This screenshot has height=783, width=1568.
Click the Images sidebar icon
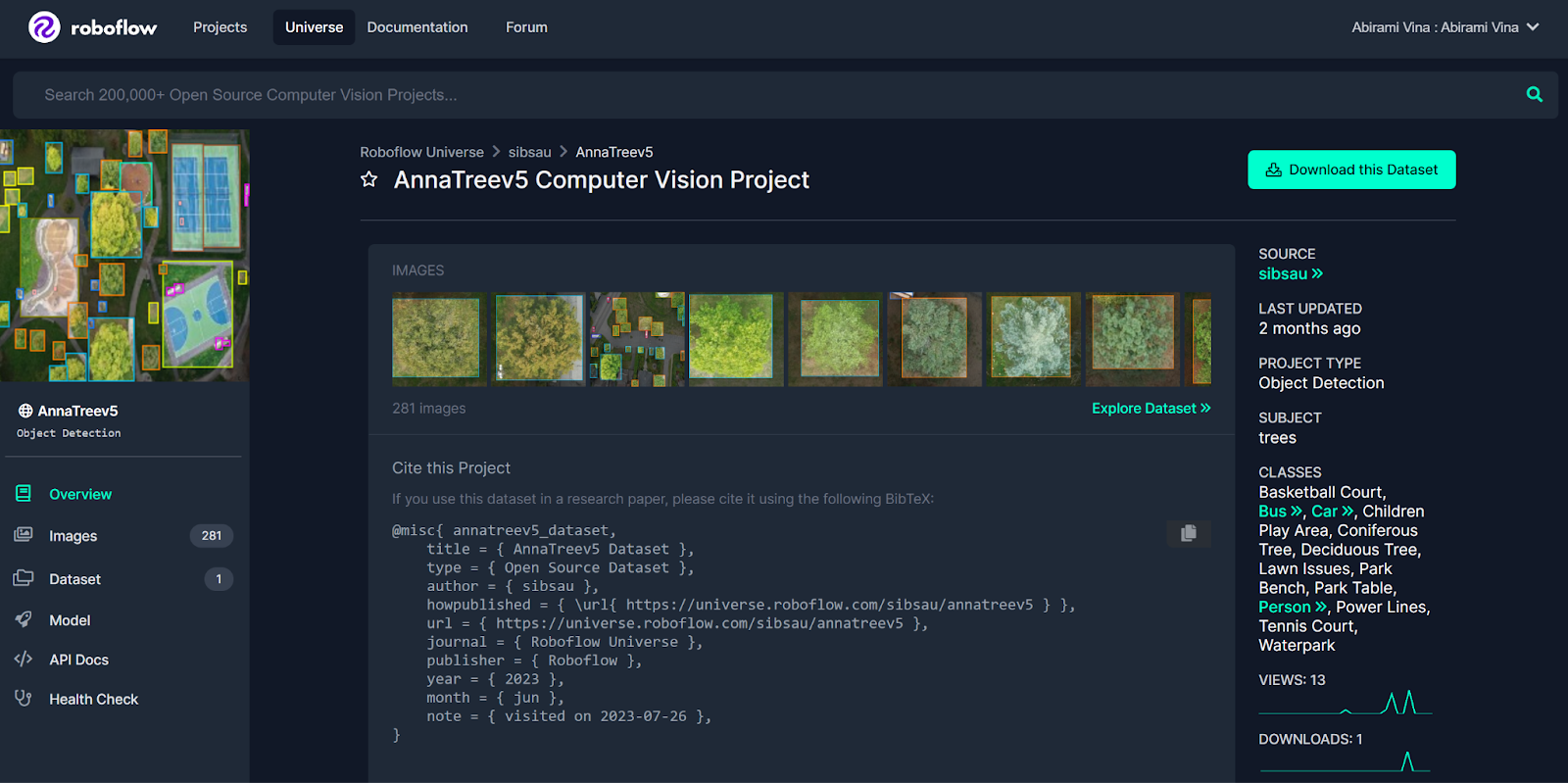[x=24, y=535]
